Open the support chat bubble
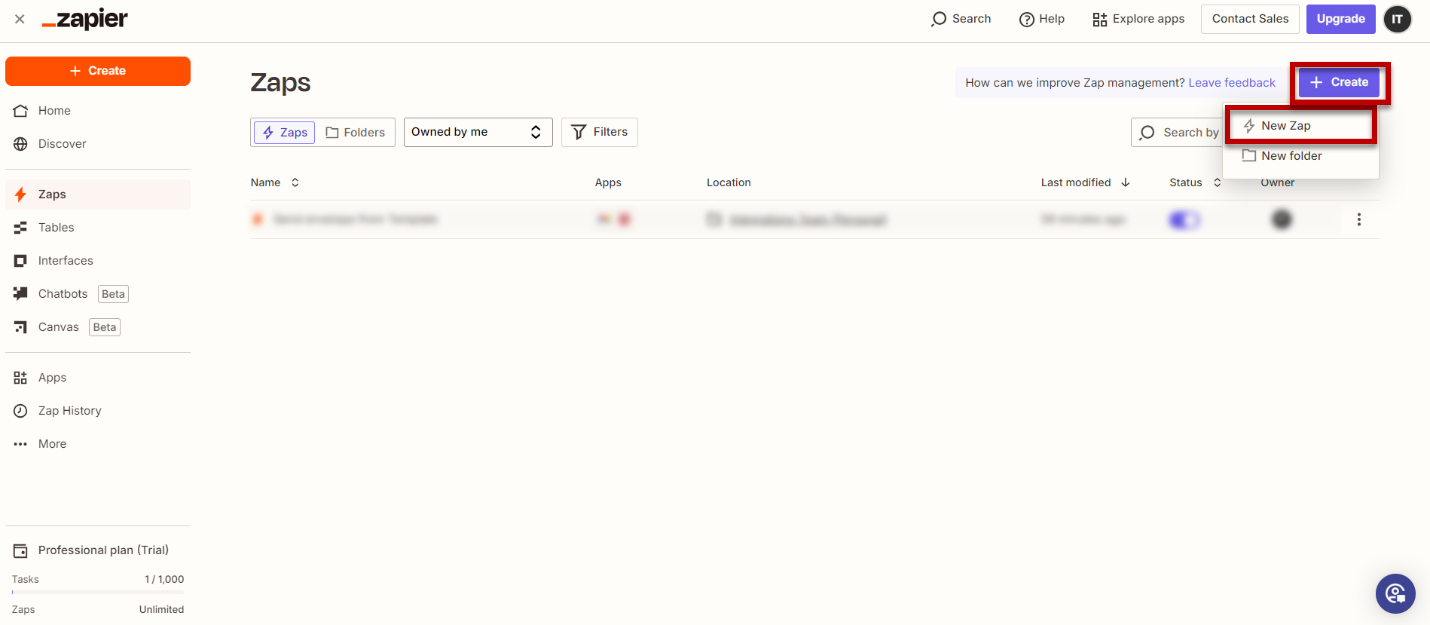1430x625 pixels. [x=1395, y=594]
